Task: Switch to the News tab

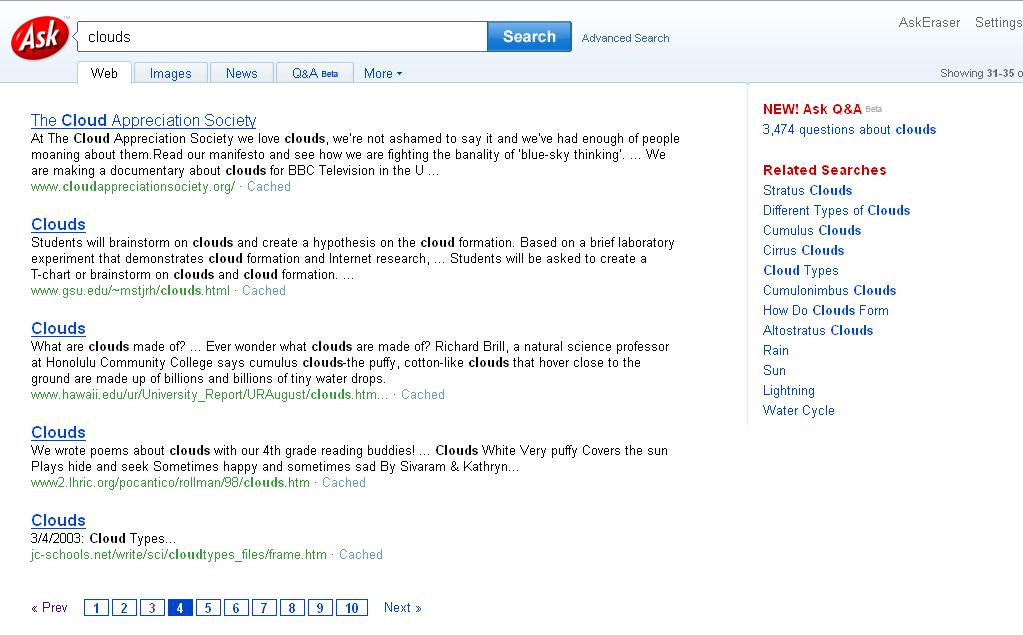Action: pyautogui.click(x=241, y=73)
